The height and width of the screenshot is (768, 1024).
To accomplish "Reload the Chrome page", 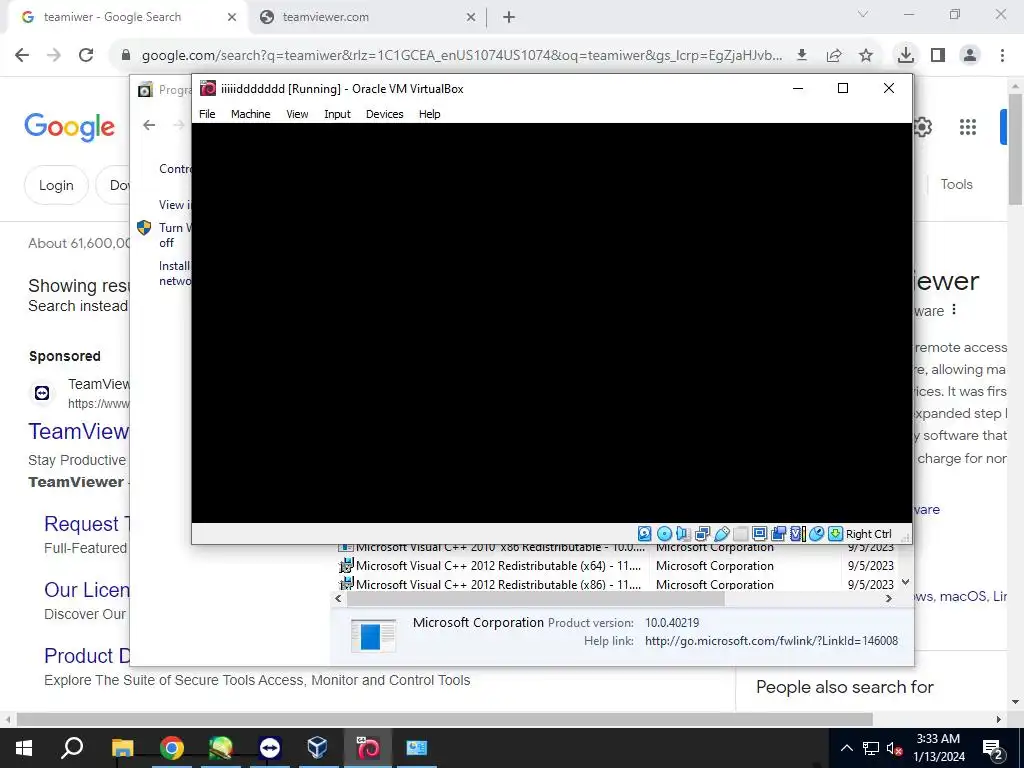I will pos(86,55).
